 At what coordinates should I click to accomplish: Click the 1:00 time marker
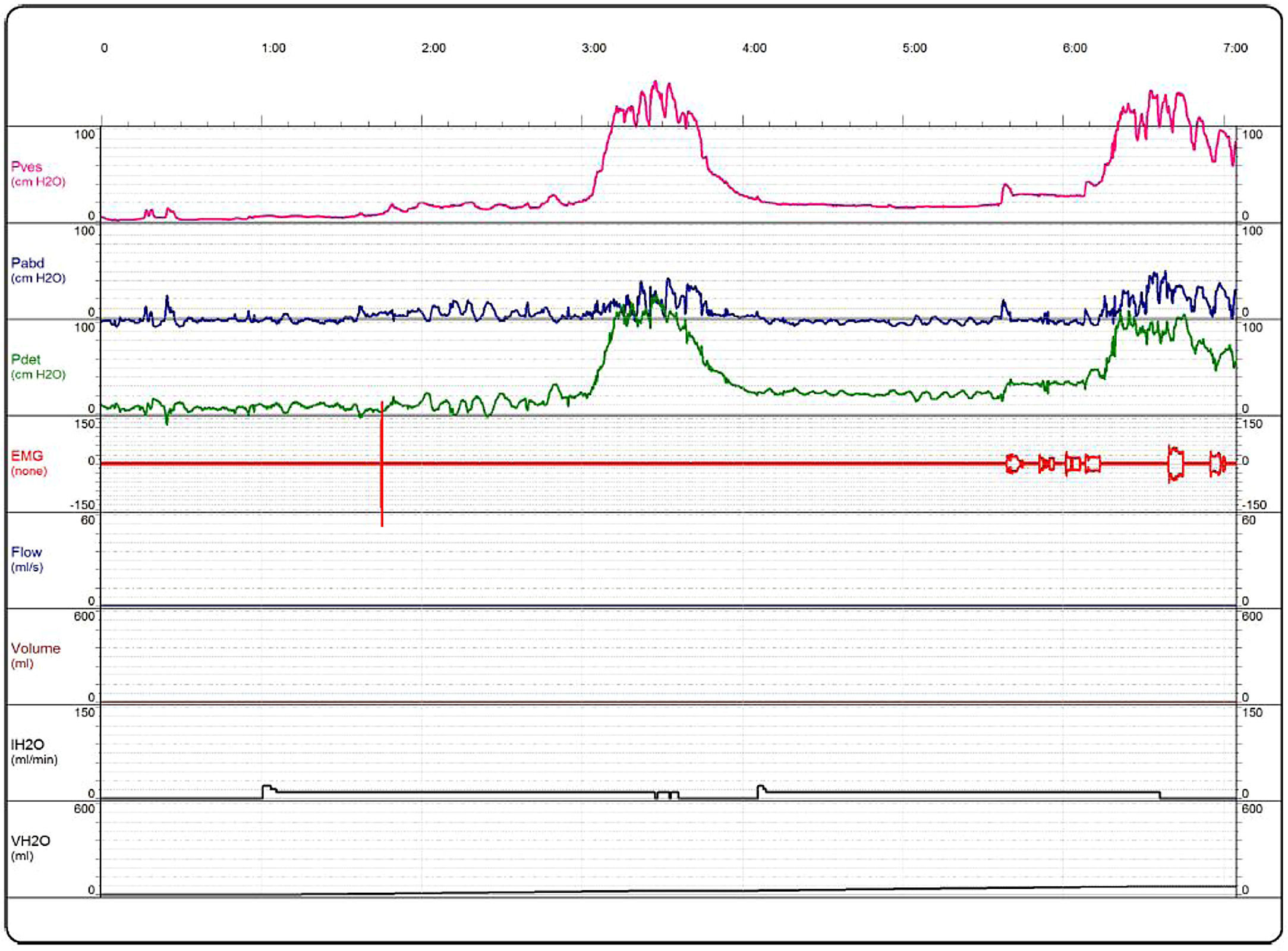(273, 48)
